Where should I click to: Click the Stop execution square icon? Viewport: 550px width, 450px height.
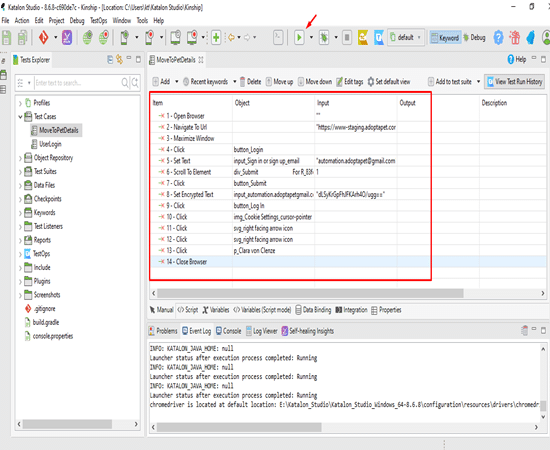point(347,37)
